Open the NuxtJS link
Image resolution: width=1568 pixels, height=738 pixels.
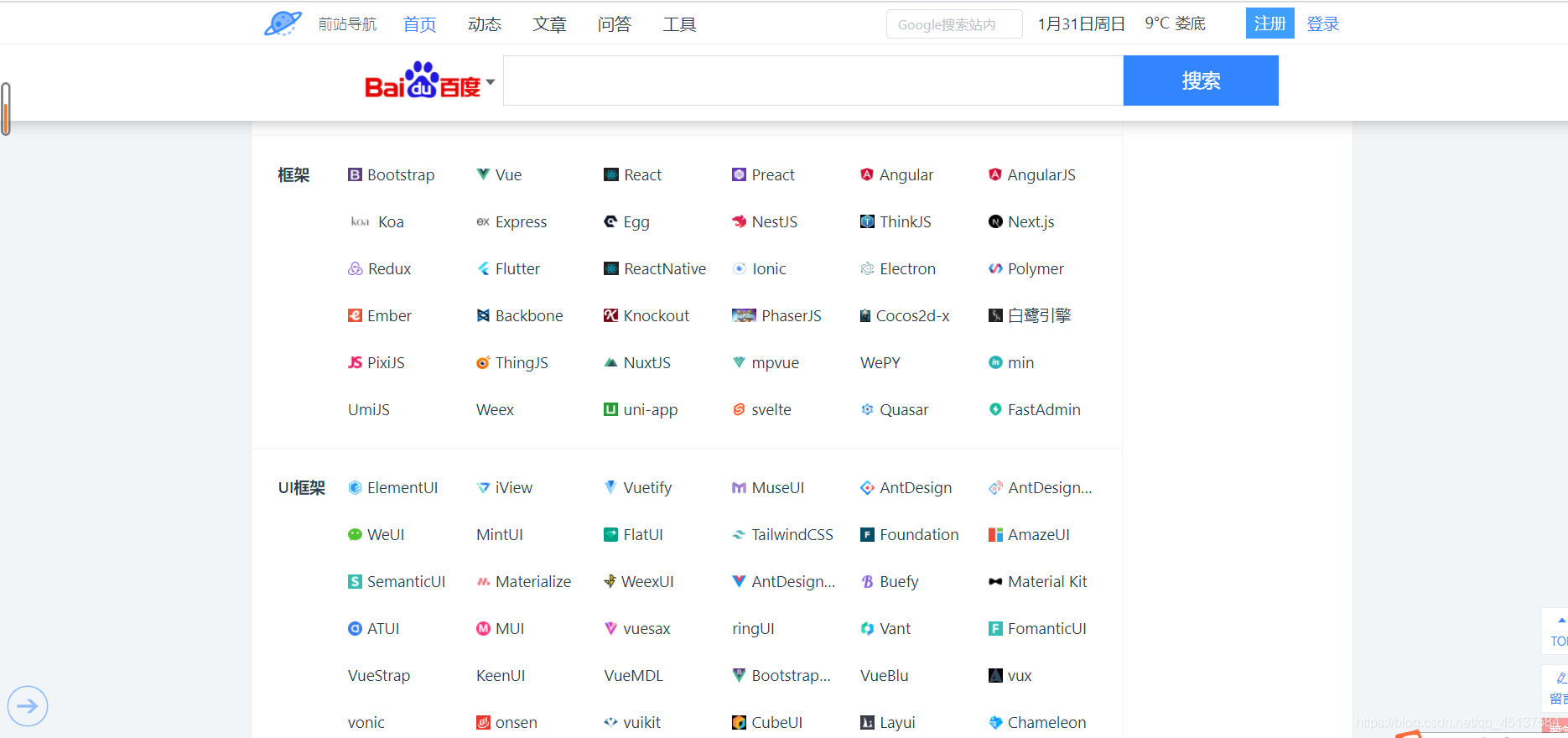[x=637, y=362]
